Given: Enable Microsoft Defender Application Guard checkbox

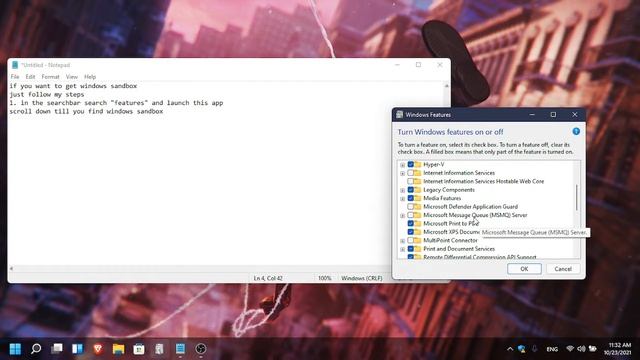Looking at the screenshot, I should 411,207.
